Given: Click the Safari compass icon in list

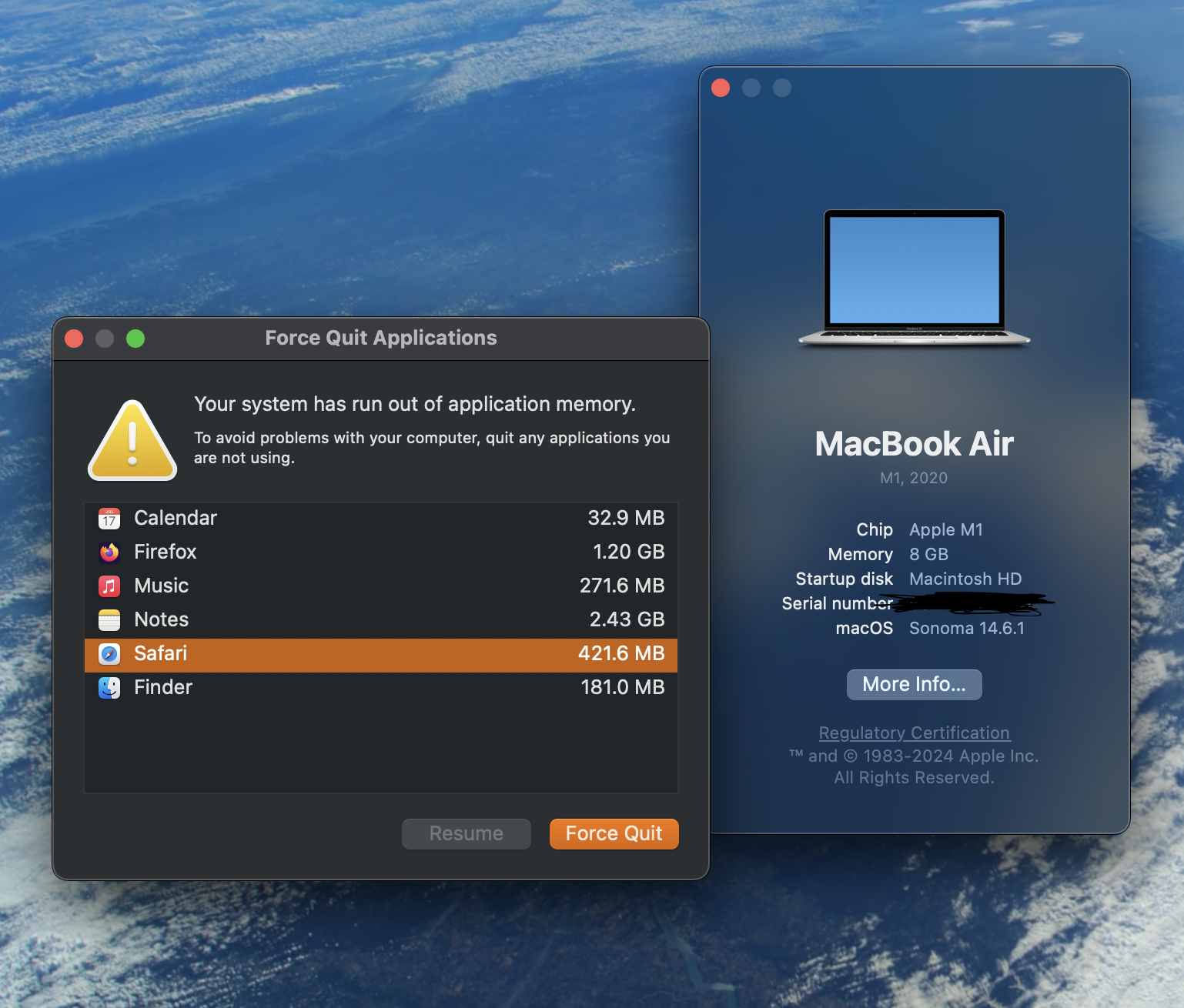Looking at the screenshot, I should (x=109, y=653).
